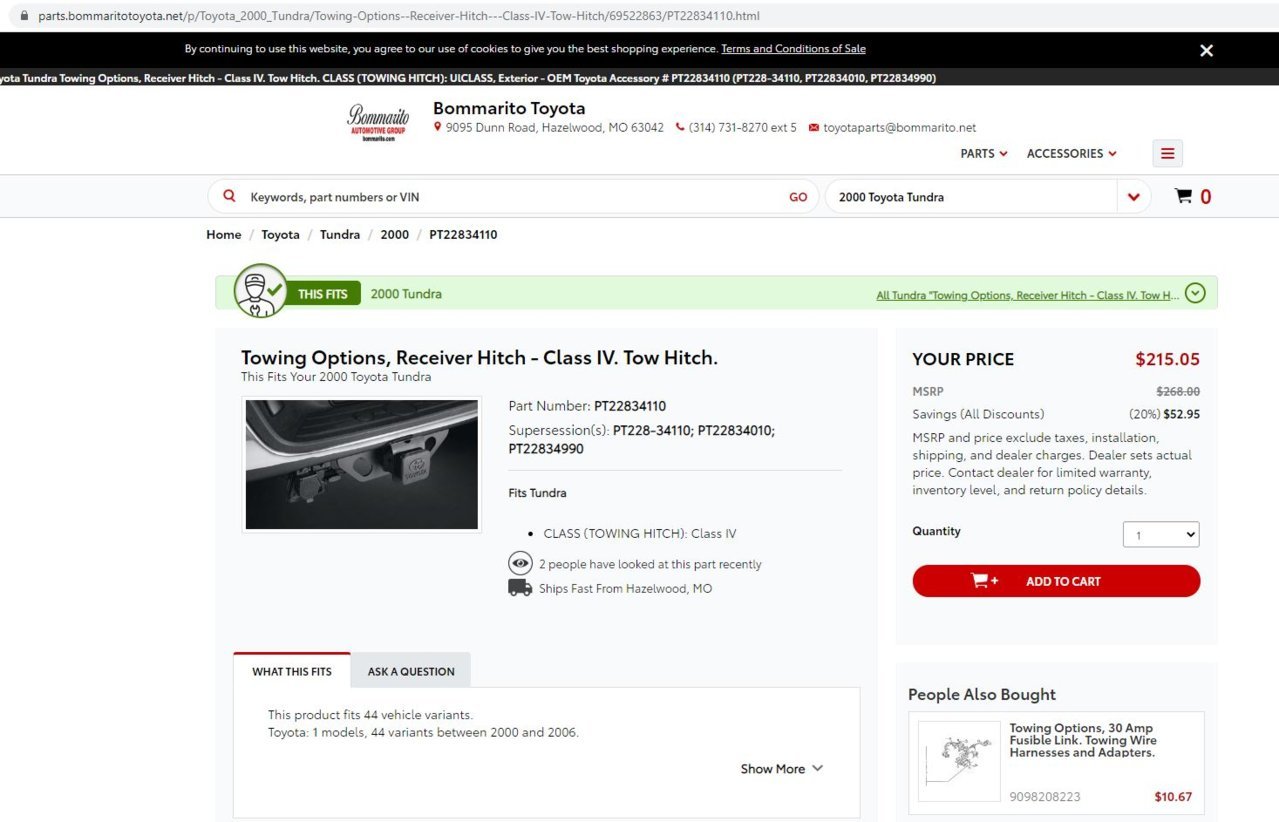
Task: Click the shipping truck icon
Action: click(520, 588)
